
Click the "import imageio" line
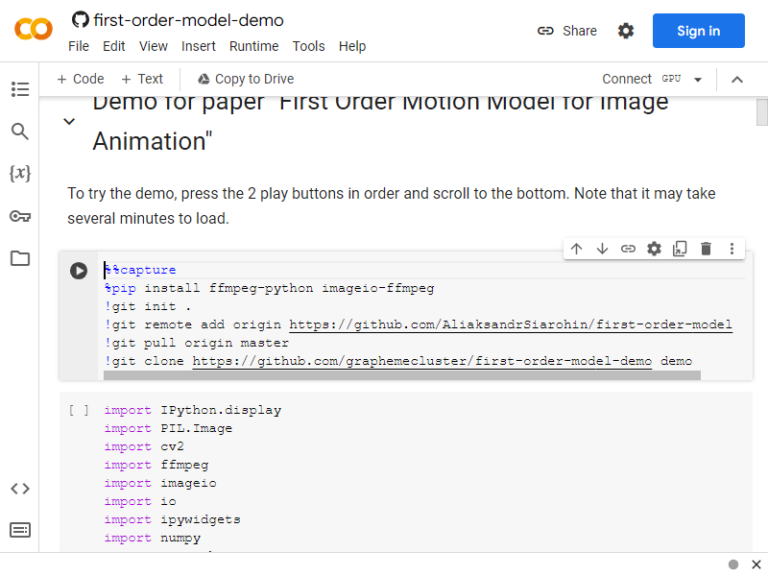[x=160, y=483]
